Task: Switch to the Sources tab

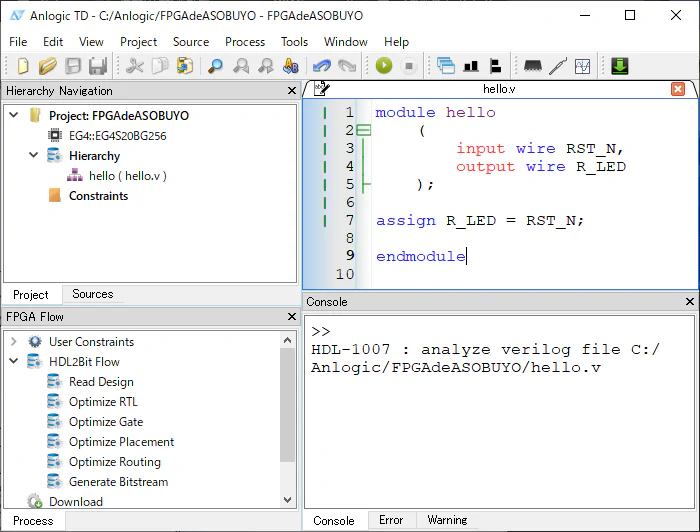Action: click(x=92, y=294)
